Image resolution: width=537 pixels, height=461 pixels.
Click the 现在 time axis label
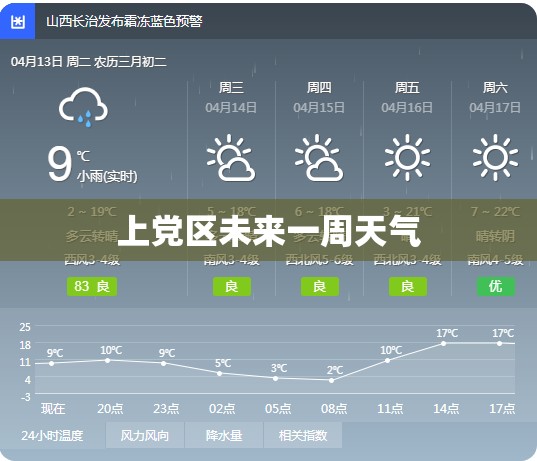[x=53, y=409]
